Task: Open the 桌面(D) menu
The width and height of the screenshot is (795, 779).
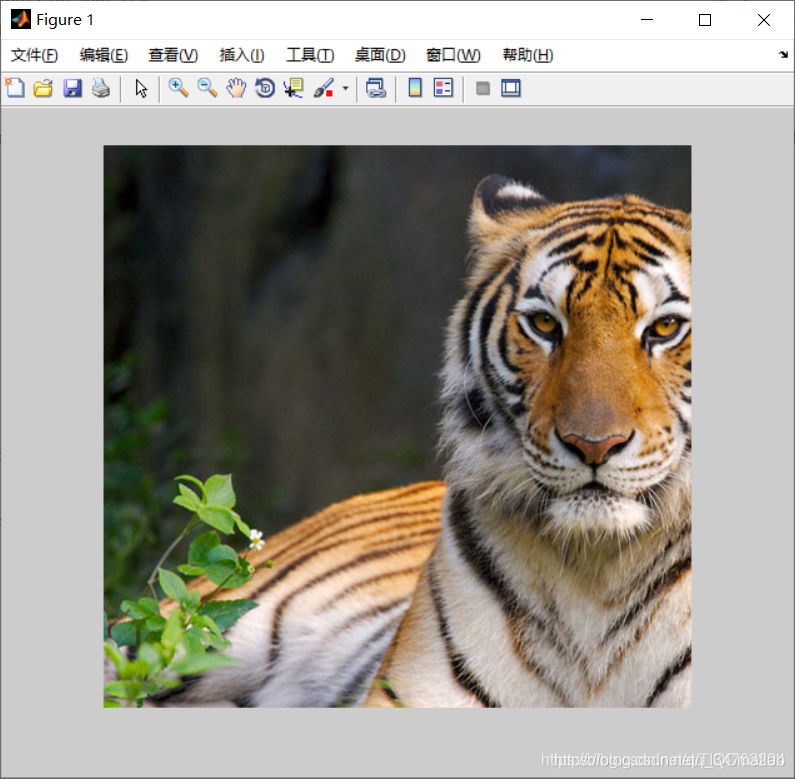Action: coord(380,55)
